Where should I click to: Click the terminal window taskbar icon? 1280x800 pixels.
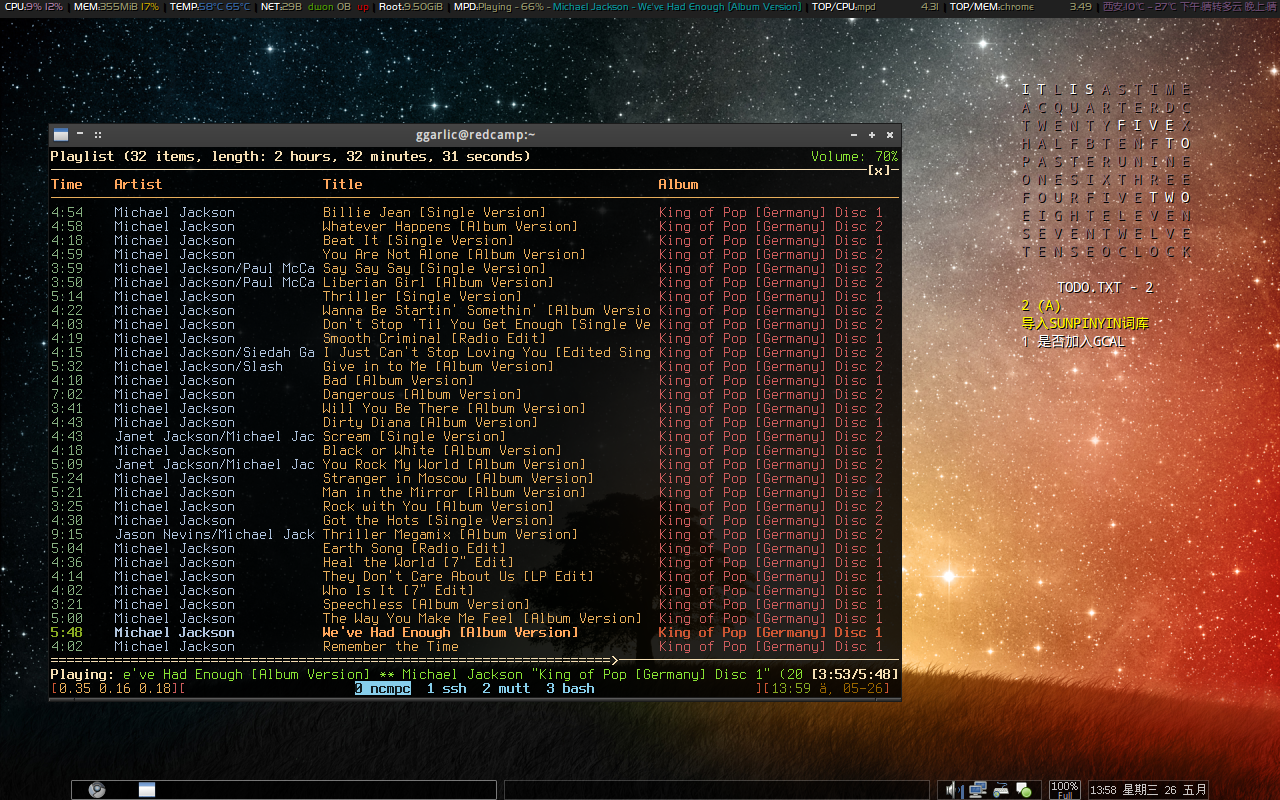coord(147,790)
